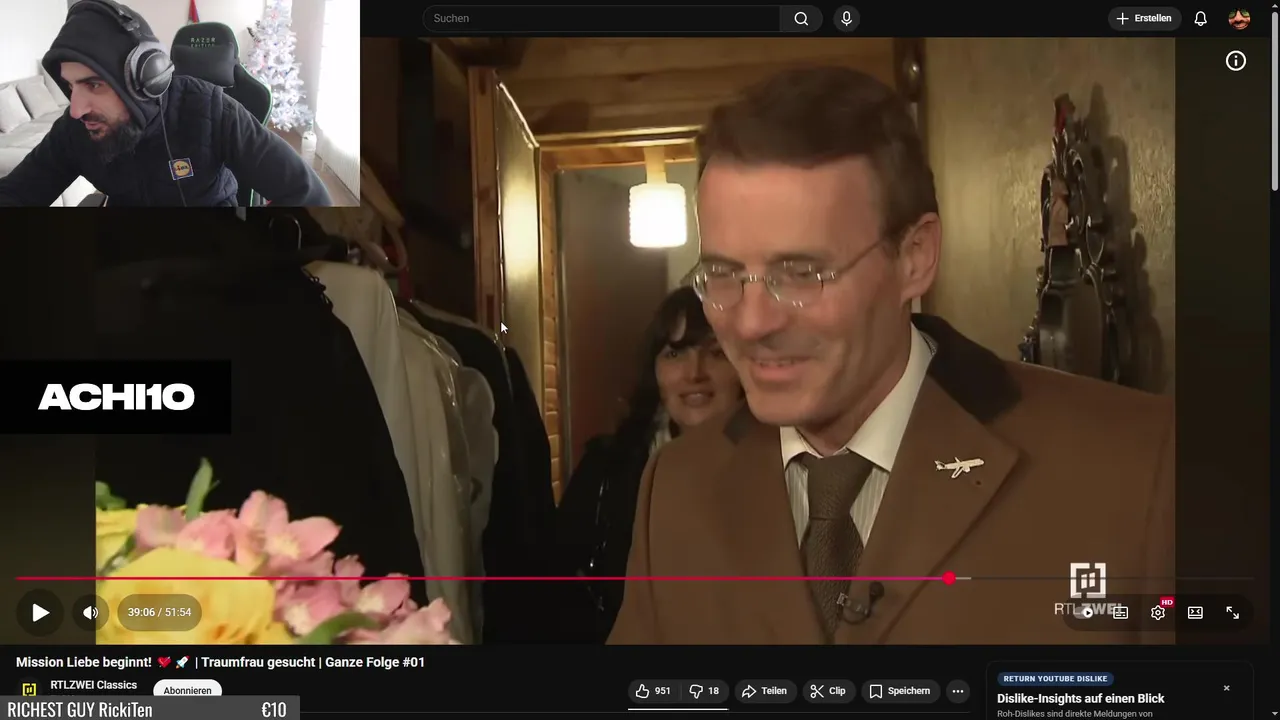1280x720 pixels.
Task: Subscribe via the Abonnieren button
Action: point(187,690)
